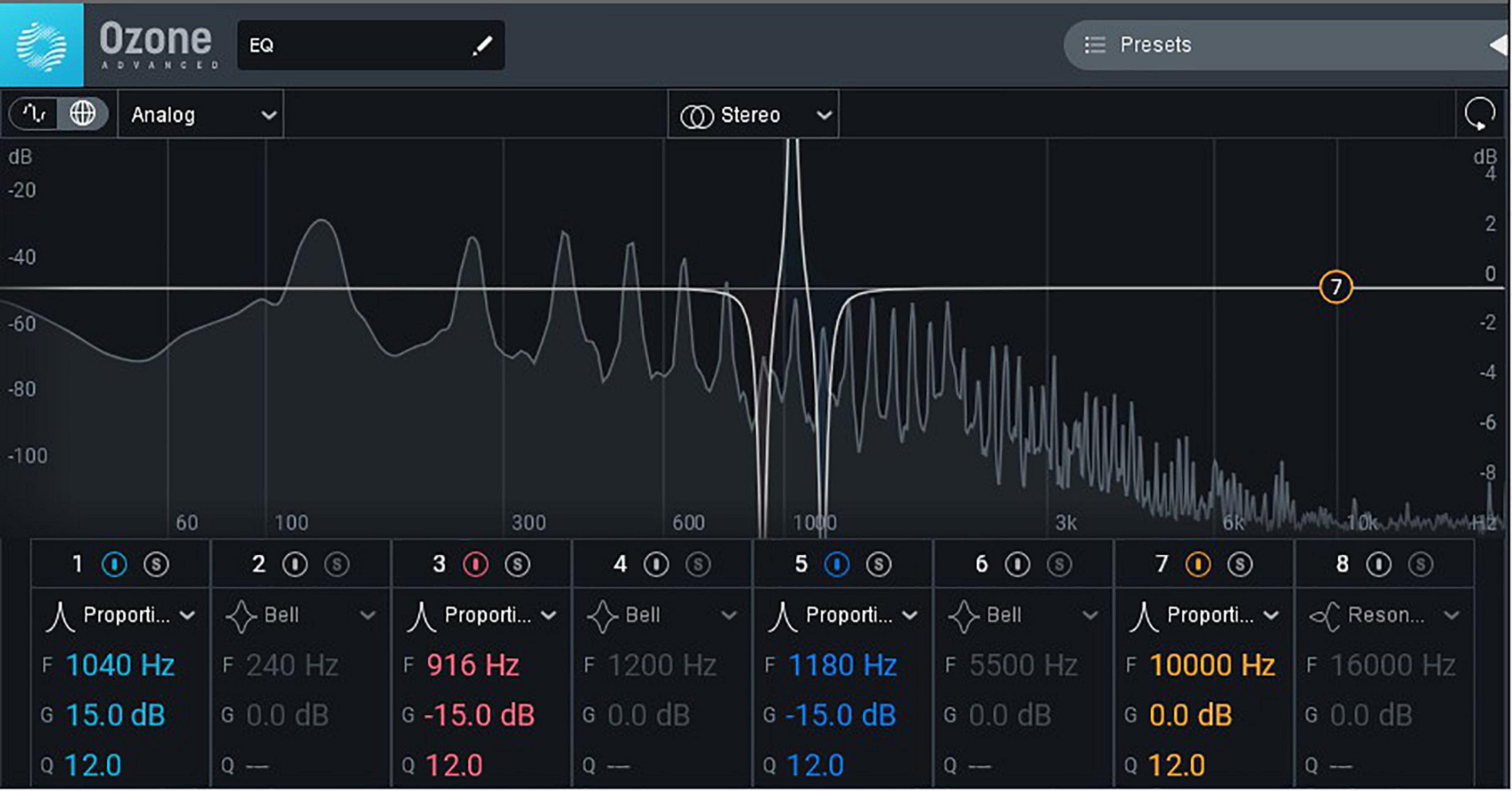The height and width of the screenshot is (791, 1512).
Task: Click the Ozone logo icon
Action: [42, 46]
